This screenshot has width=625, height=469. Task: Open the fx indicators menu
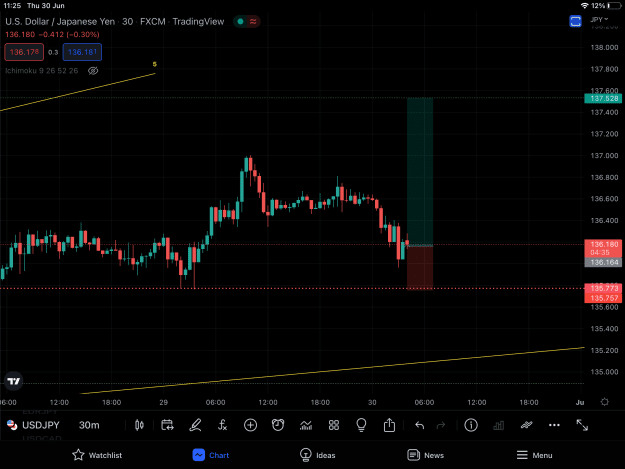pyautogui.click(x=222, y=425)
